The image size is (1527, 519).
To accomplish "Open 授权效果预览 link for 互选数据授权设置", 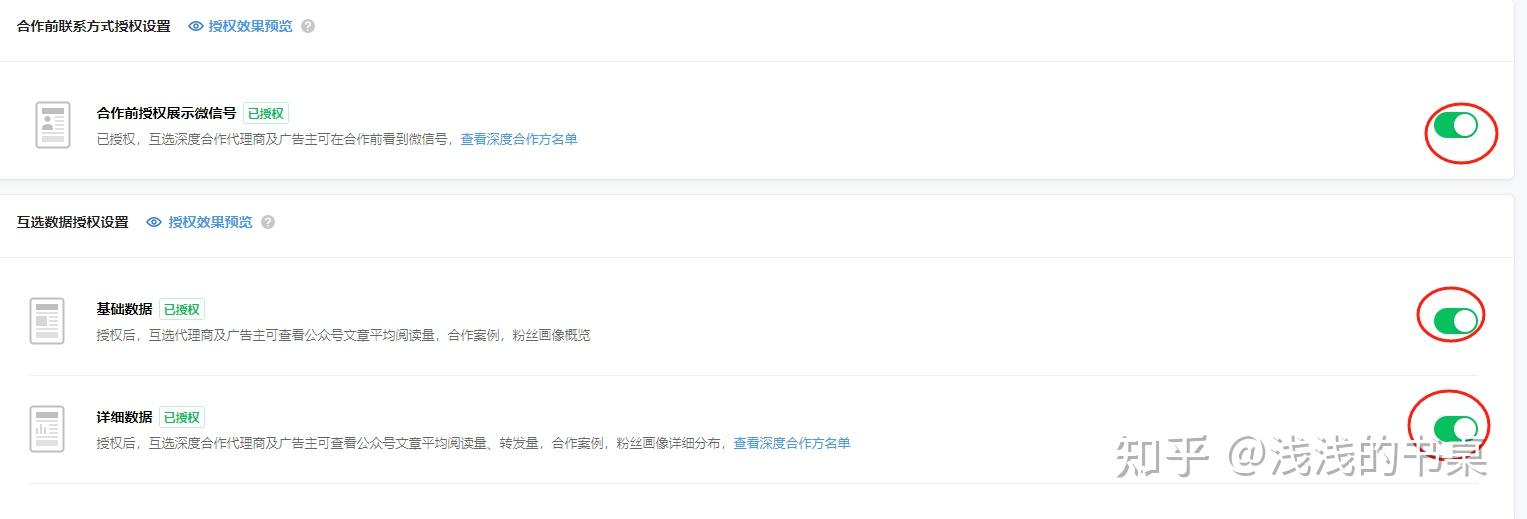I will coord(210,222).
